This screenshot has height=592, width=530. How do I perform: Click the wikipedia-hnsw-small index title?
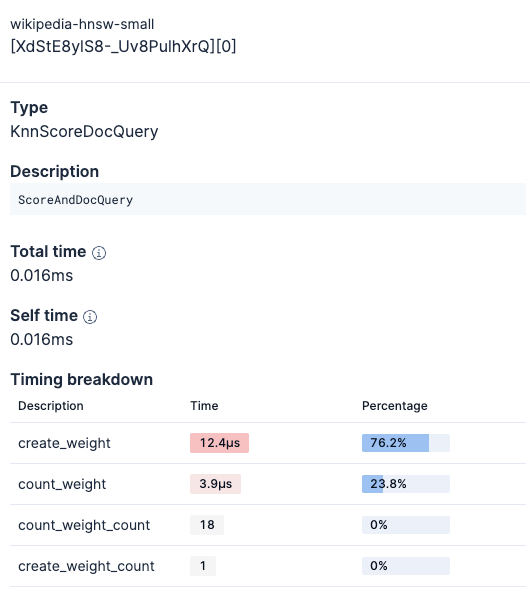coord(82,25)
